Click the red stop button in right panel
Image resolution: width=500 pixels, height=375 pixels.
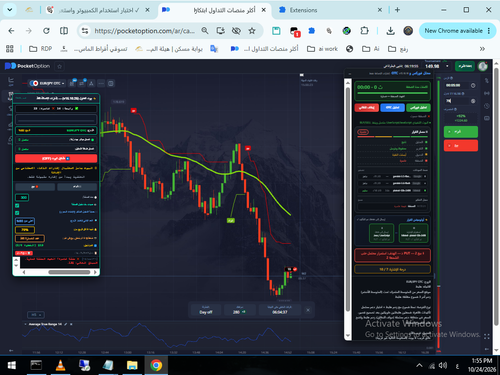[x=367, y=108]
